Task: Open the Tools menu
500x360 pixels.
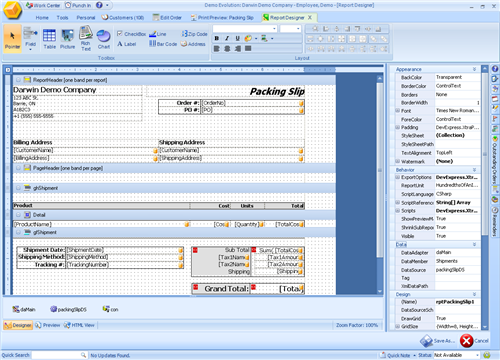Action: tap(62, 18)
